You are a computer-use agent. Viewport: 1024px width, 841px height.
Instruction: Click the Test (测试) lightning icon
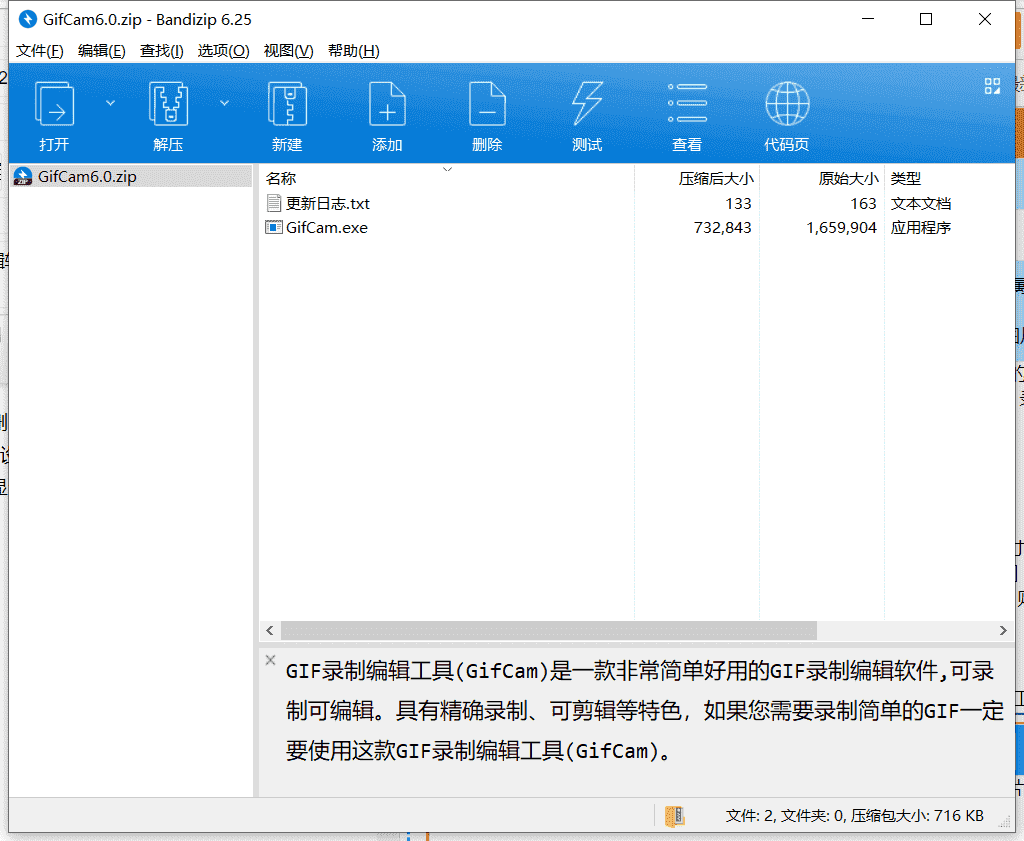click(x=587, y=104)
